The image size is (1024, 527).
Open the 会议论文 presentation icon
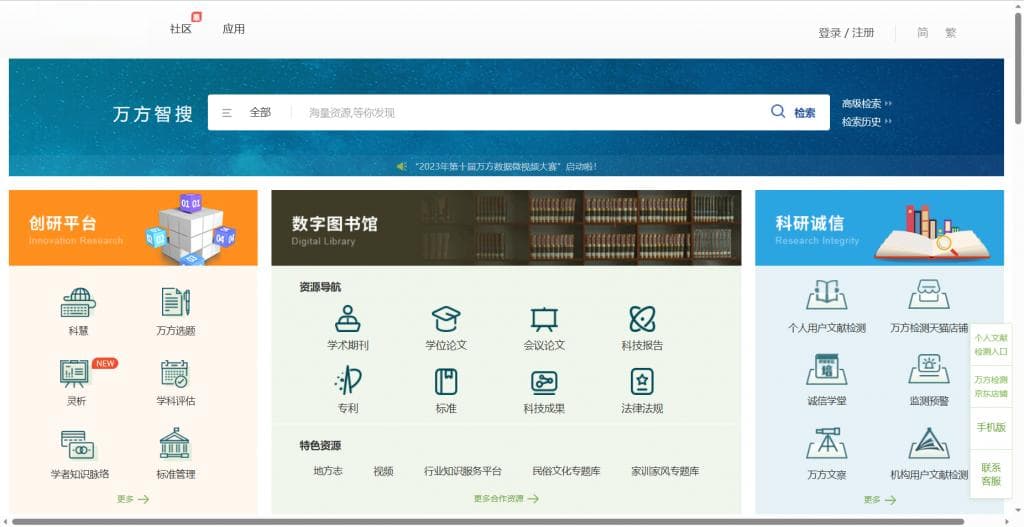544,319
